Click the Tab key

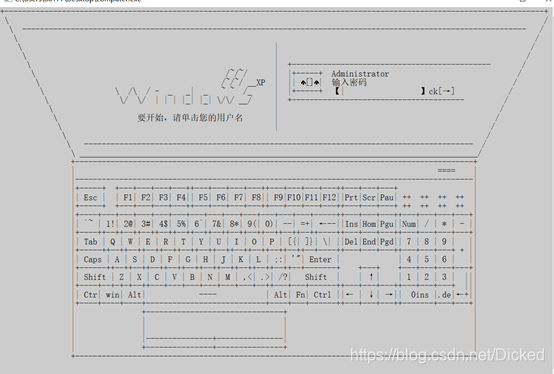pyautogui.click(x=90, y=242)
